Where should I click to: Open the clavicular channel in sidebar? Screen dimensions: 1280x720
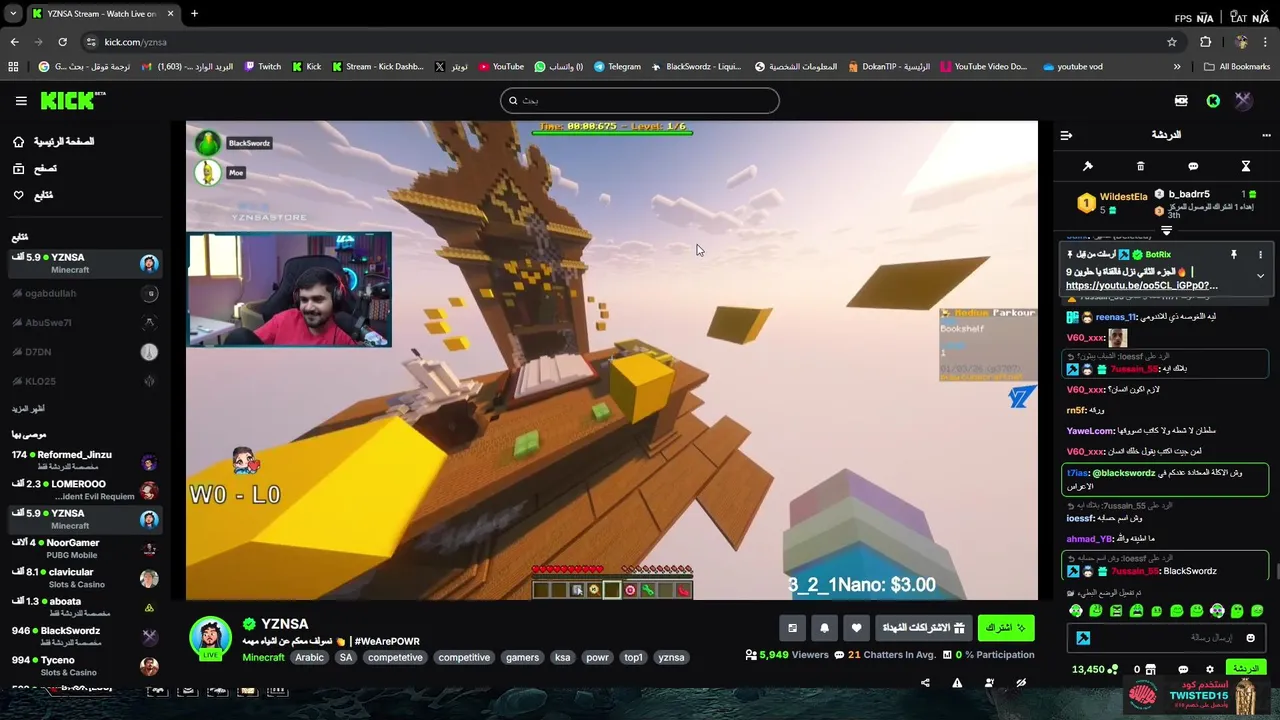(x=85, y=578)
